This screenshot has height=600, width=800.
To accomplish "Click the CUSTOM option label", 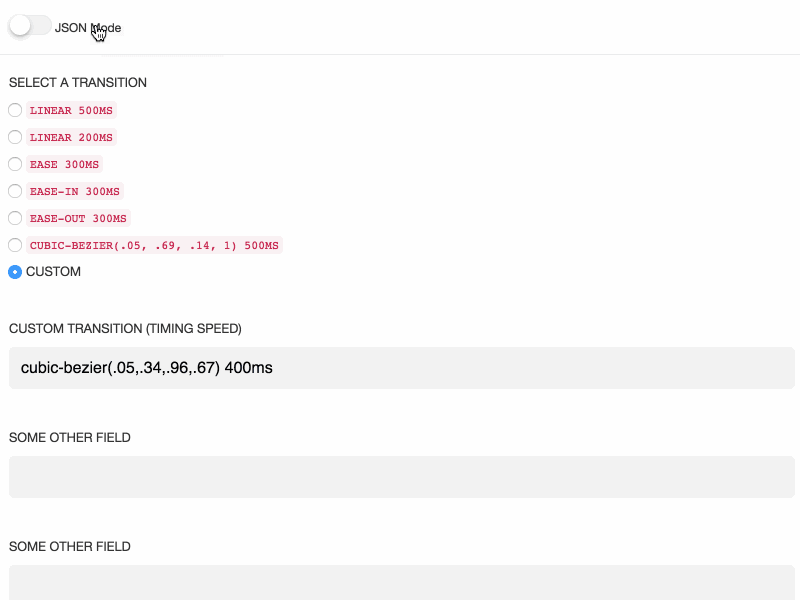I will 53,271.
